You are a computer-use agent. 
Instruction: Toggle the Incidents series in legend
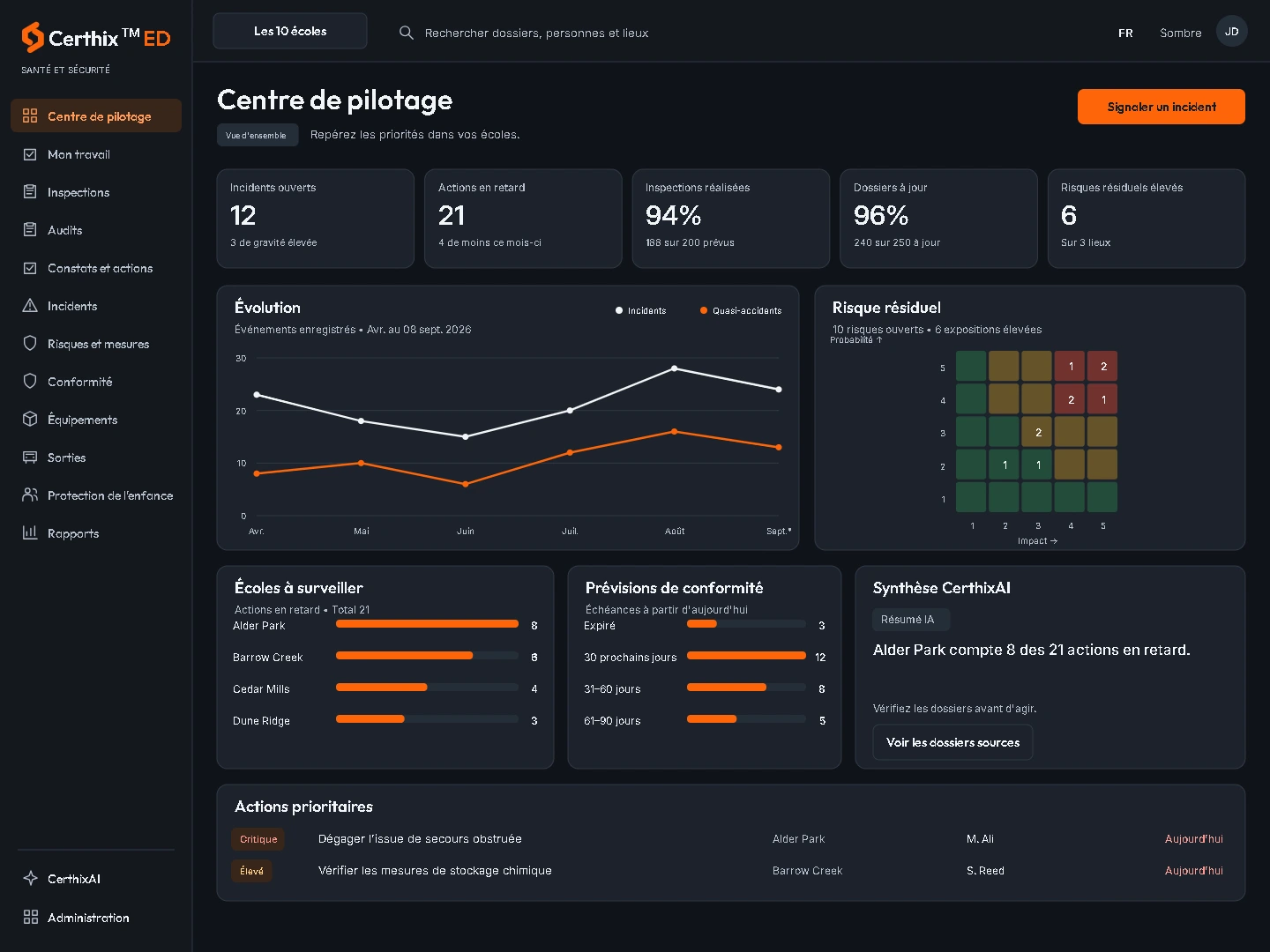pyautogui.click(x=640, y=310)
